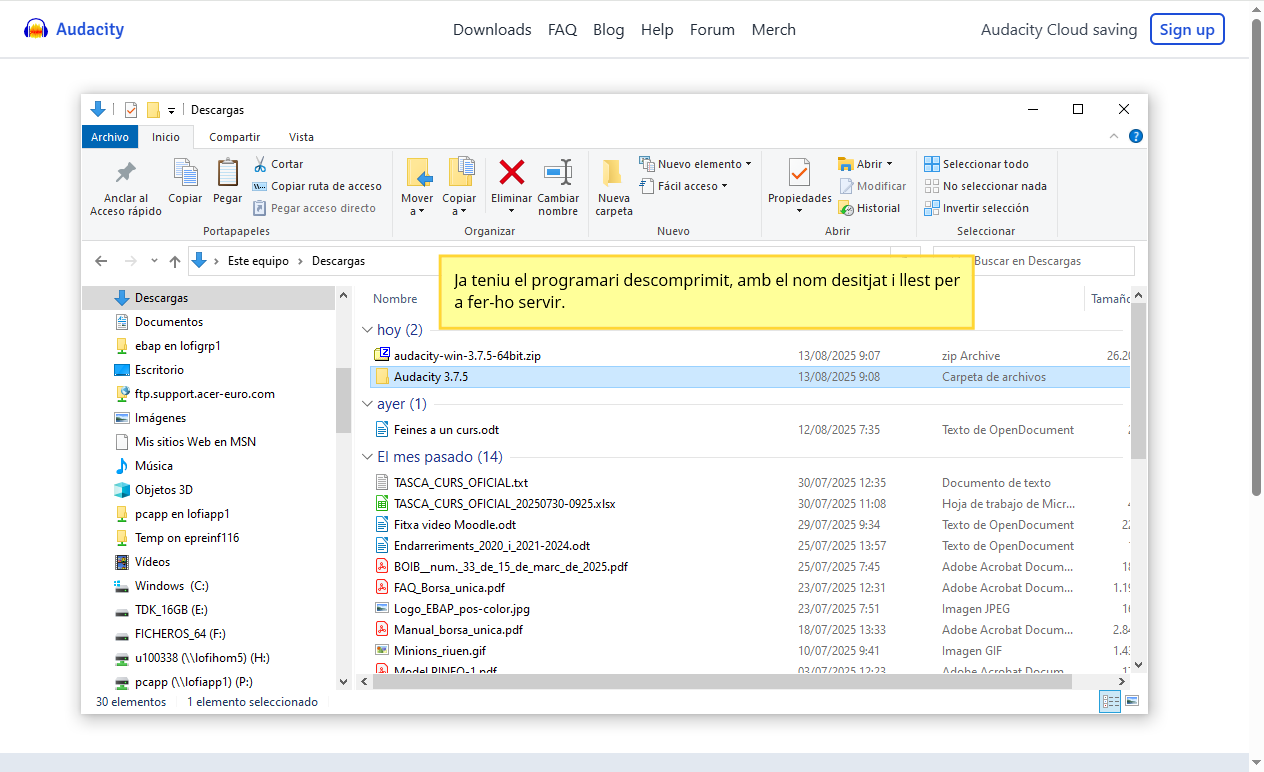Open the FAQ page link

pyautogui.click(x=562, y=30)
